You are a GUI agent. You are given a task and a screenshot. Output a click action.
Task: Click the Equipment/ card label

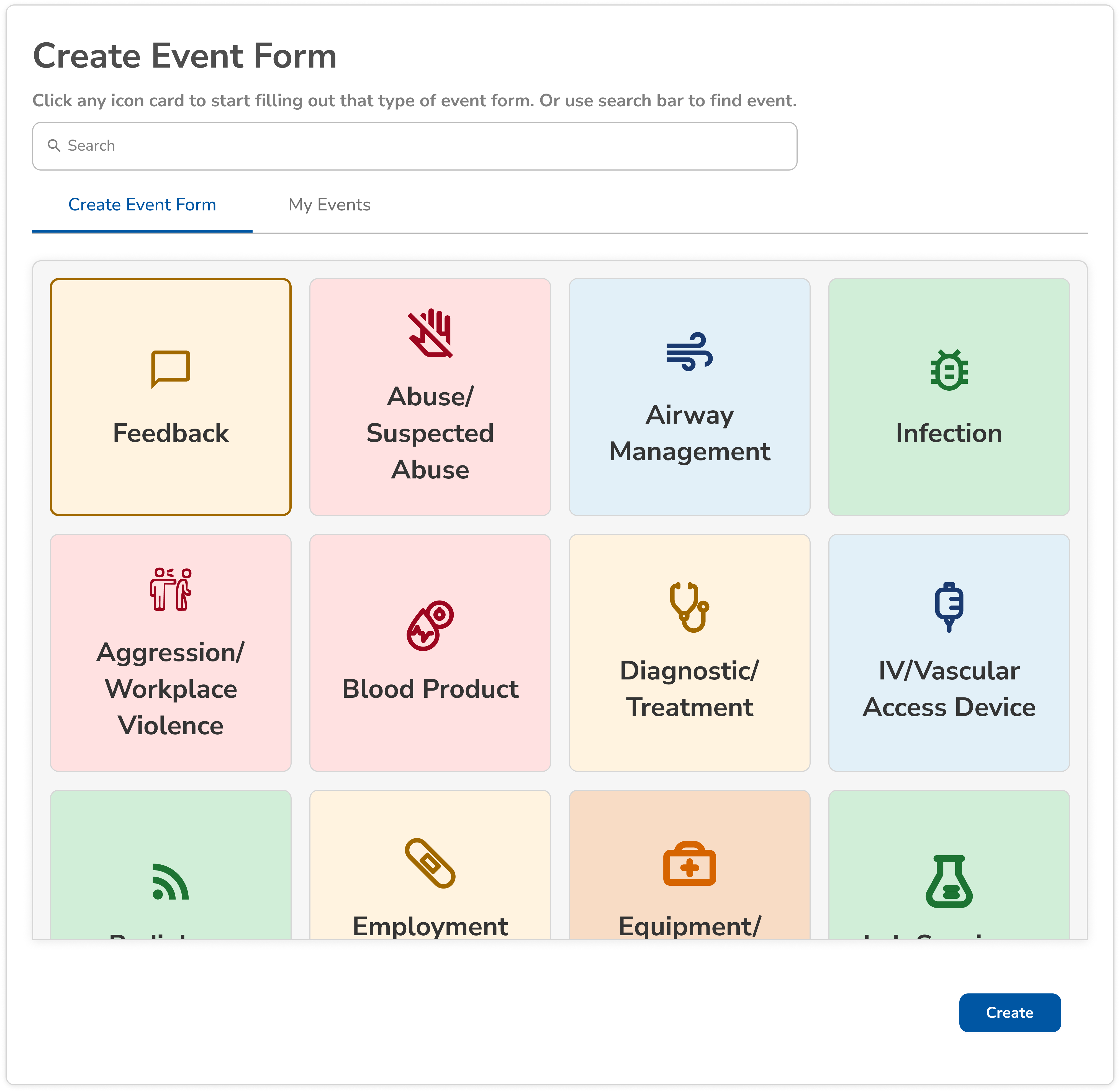coord(689,926)
